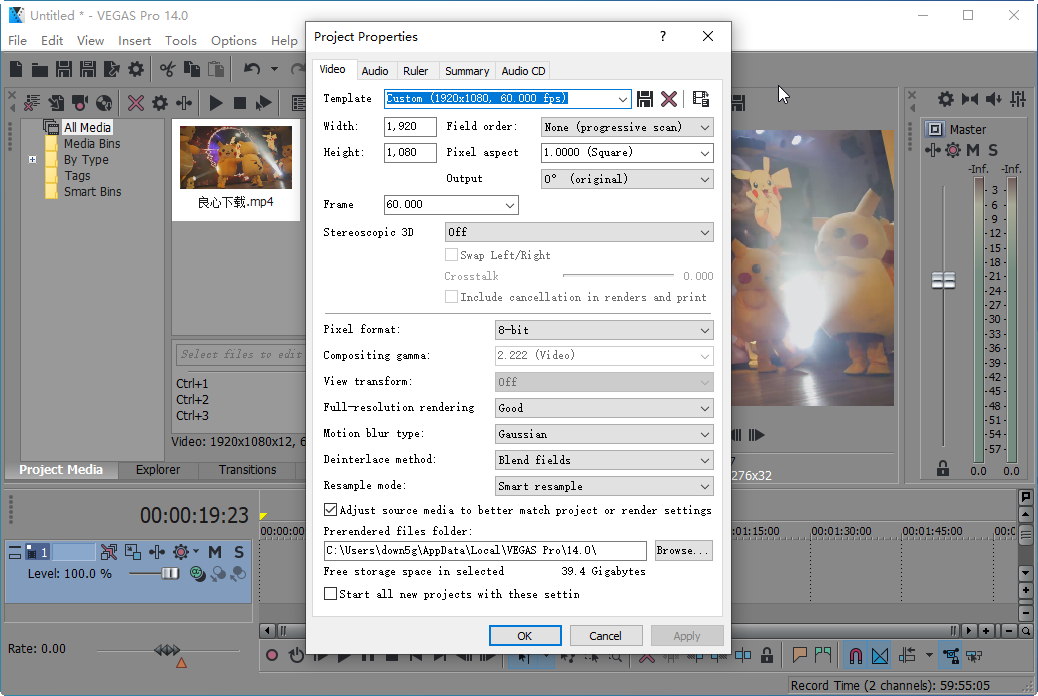The height and width of the screenshot is (696, 1038).
Task: Click the Auto Preview icon in Project Media
Action: [x=263, y=103]
